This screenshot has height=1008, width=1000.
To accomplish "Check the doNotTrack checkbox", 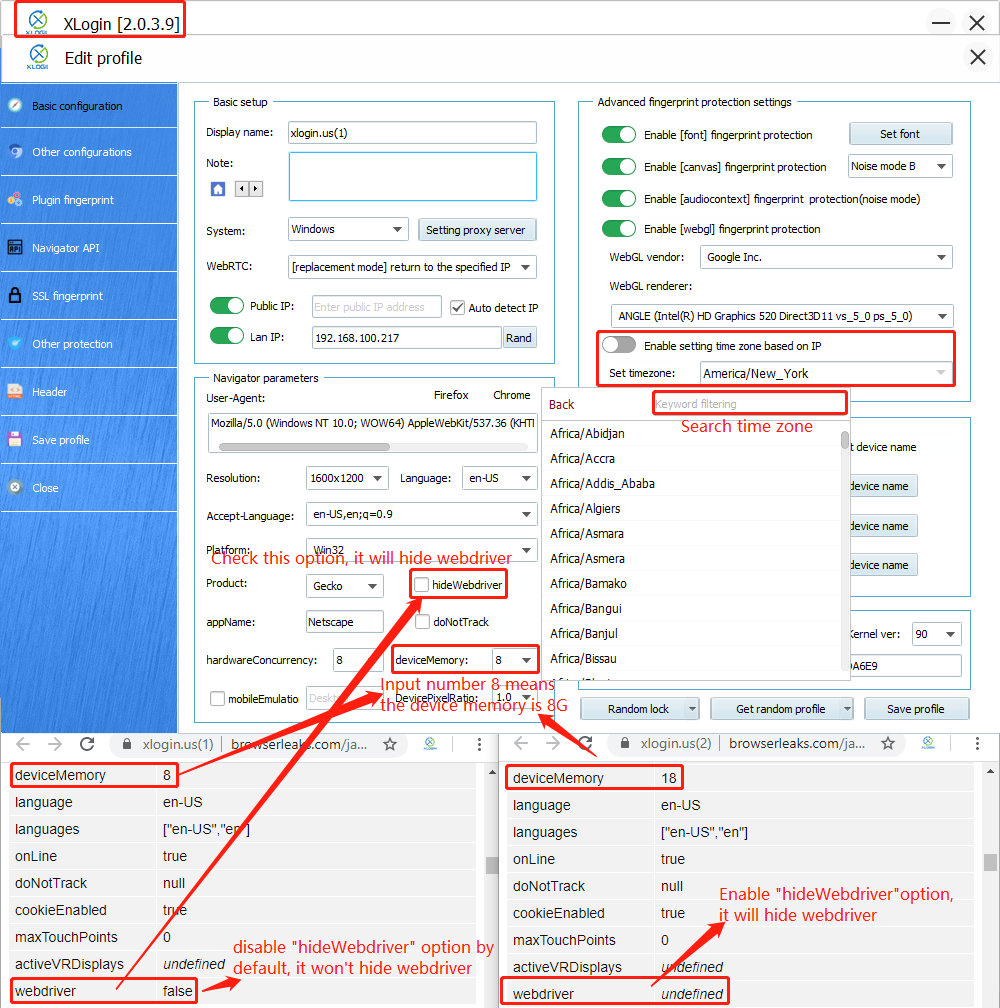I will (x=422, y=622).
